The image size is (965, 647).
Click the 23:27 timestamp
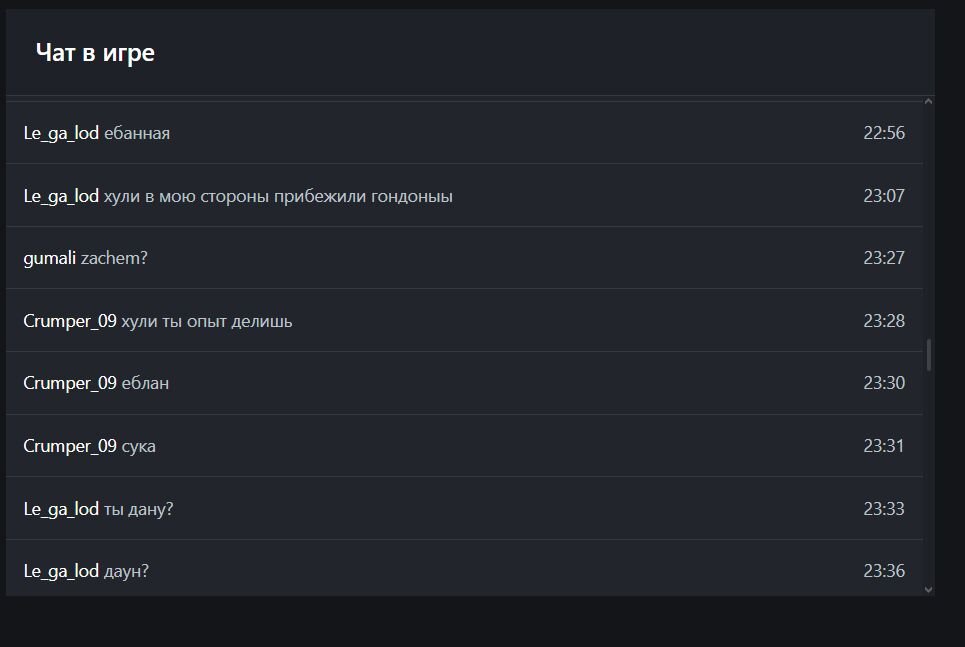pos(884,258)
